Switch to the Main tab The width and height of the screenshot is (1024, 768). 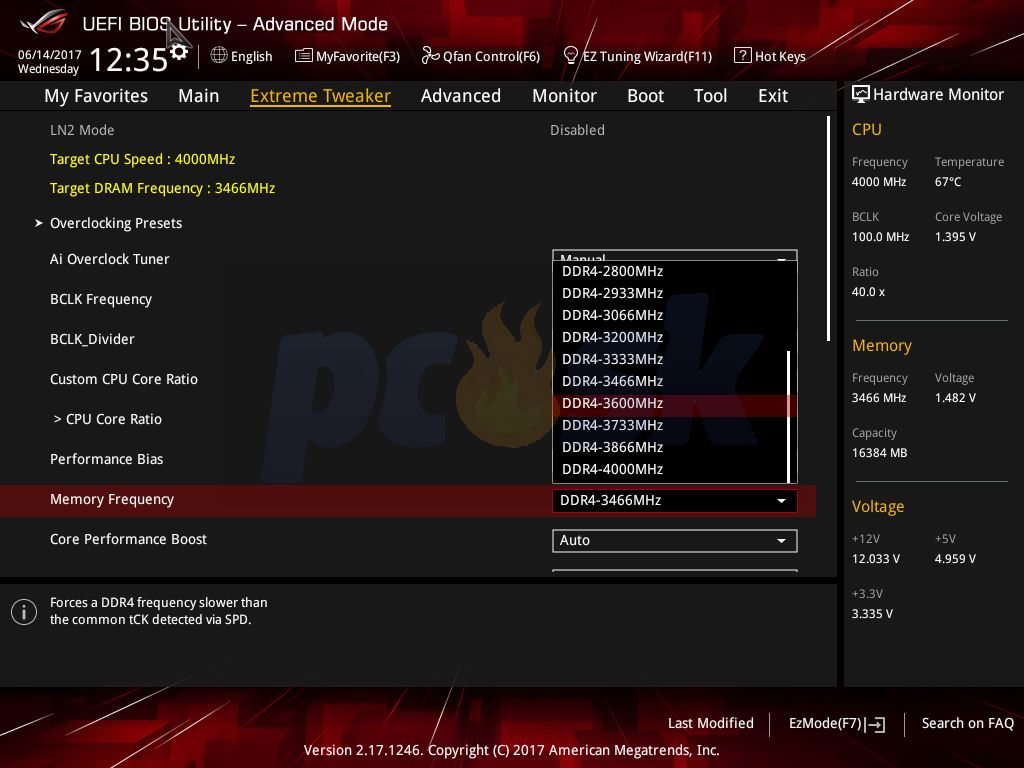coord(199,96)
